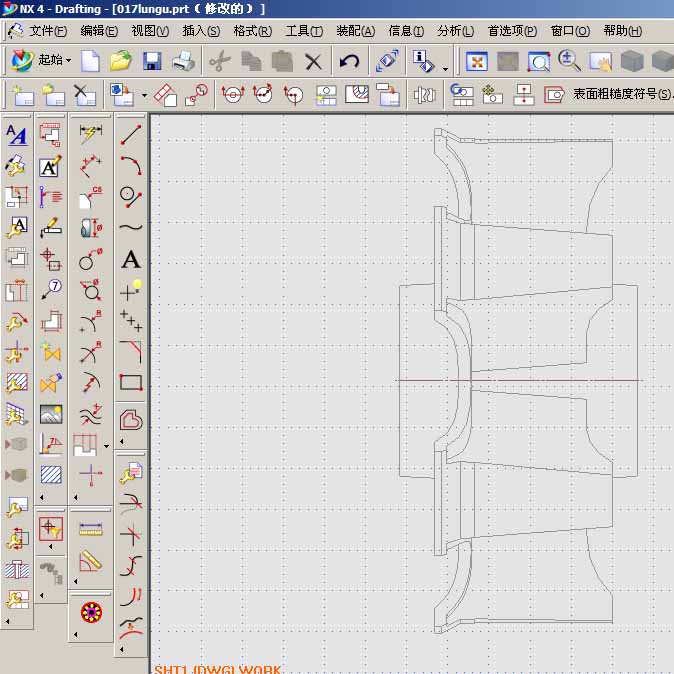Select the Chamfer corner tool
The image size is (674, 674).
click(x=131, y=351)
